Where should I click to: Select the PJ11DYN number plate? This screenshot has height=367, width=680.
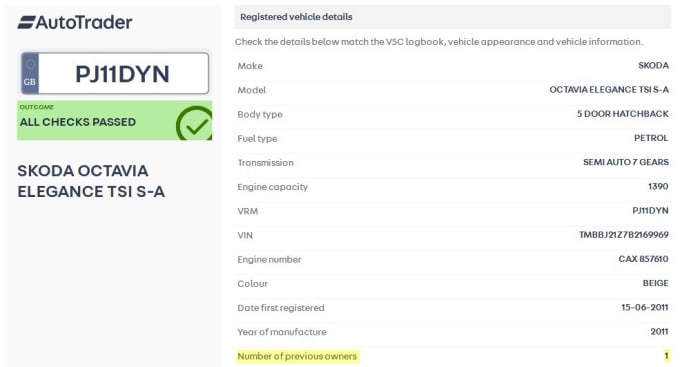click(115, 73)
